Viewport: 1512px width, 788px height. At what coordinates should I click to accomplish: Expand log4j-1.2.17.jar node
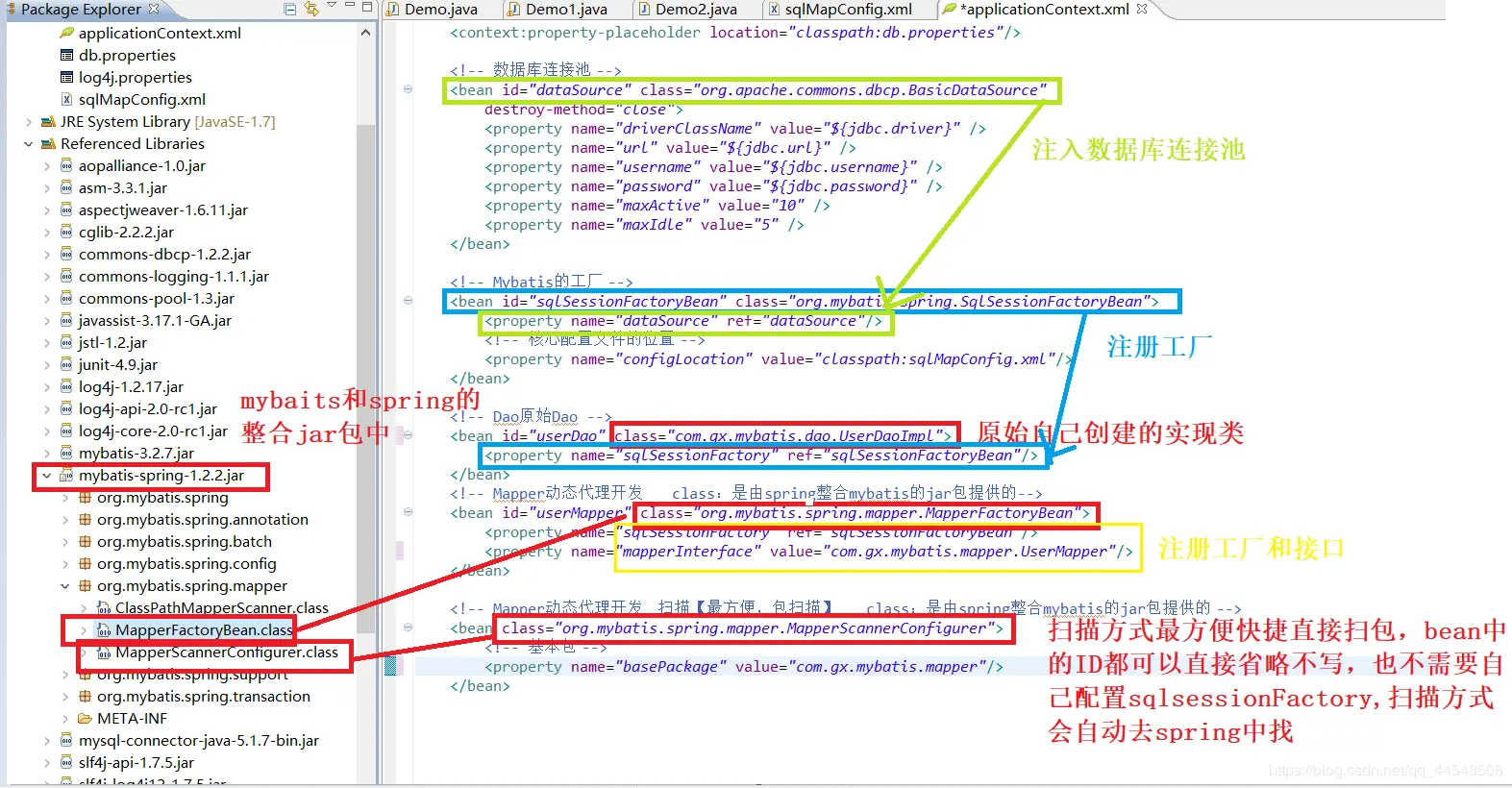tap(47, 387)
